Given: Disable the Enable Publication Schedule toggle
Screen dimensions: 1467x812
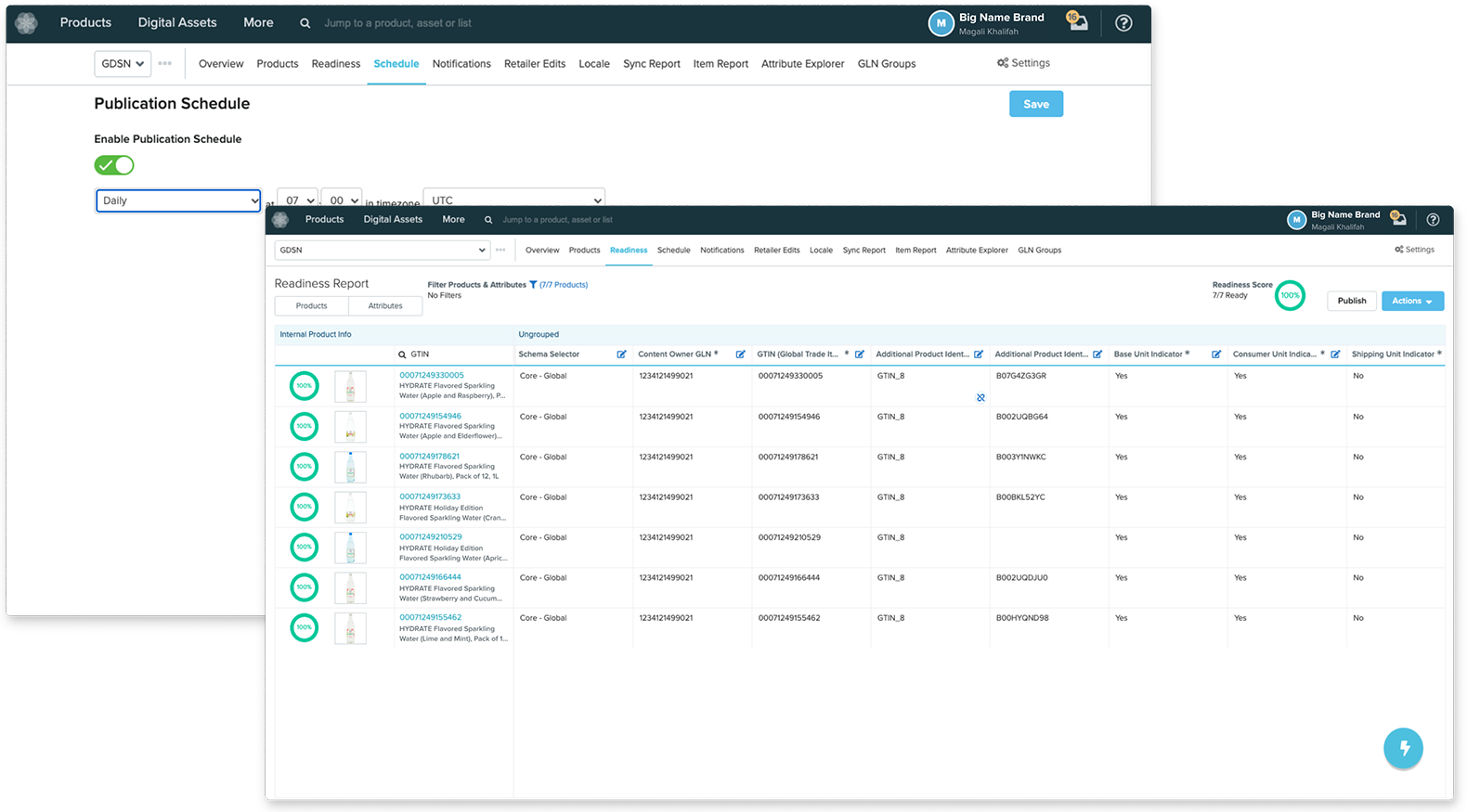Looking at the screenshot, I should tap(114, 165).
